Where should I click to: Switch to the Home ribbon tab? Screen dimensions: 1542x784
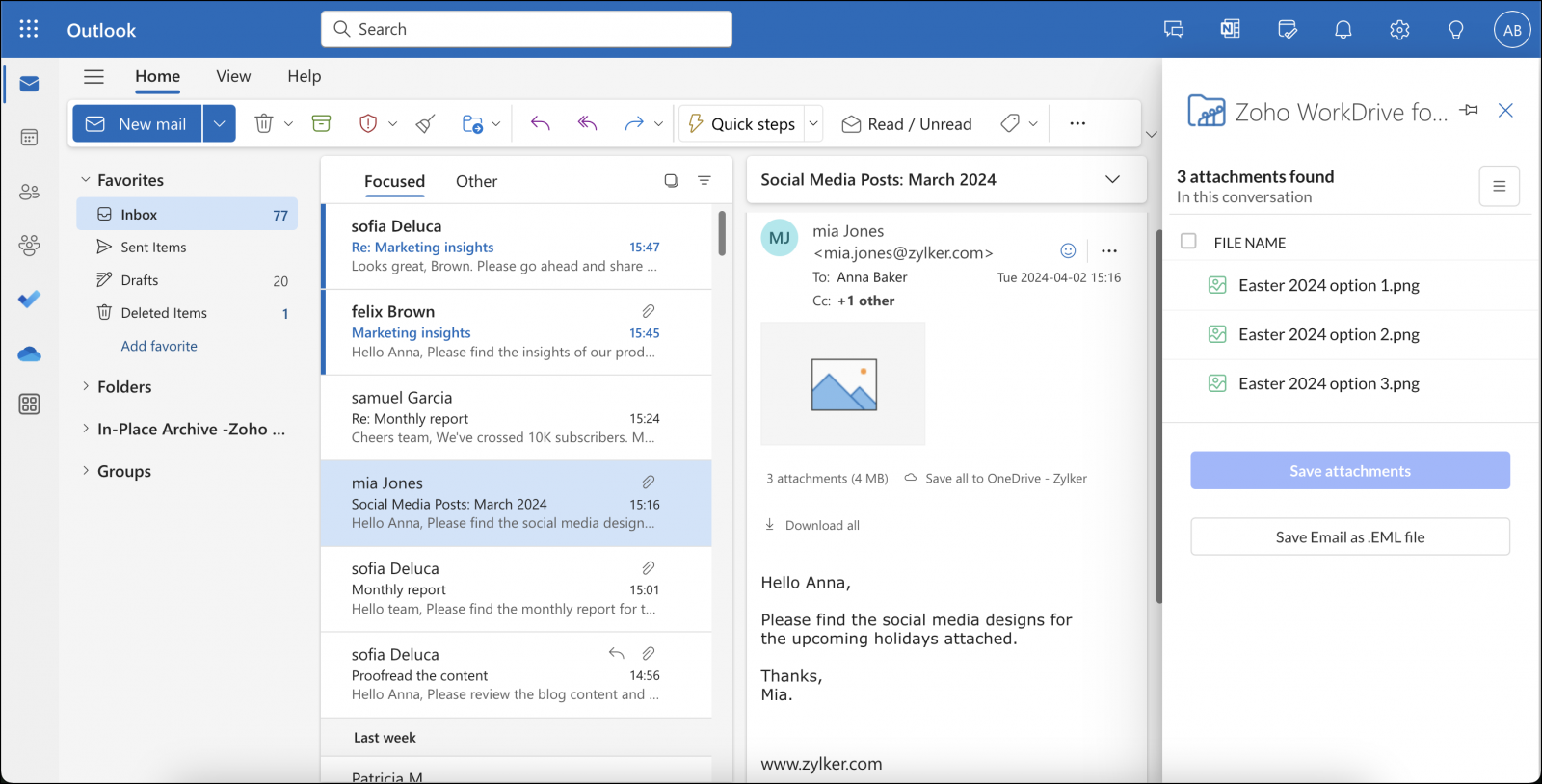pos(157,76)
